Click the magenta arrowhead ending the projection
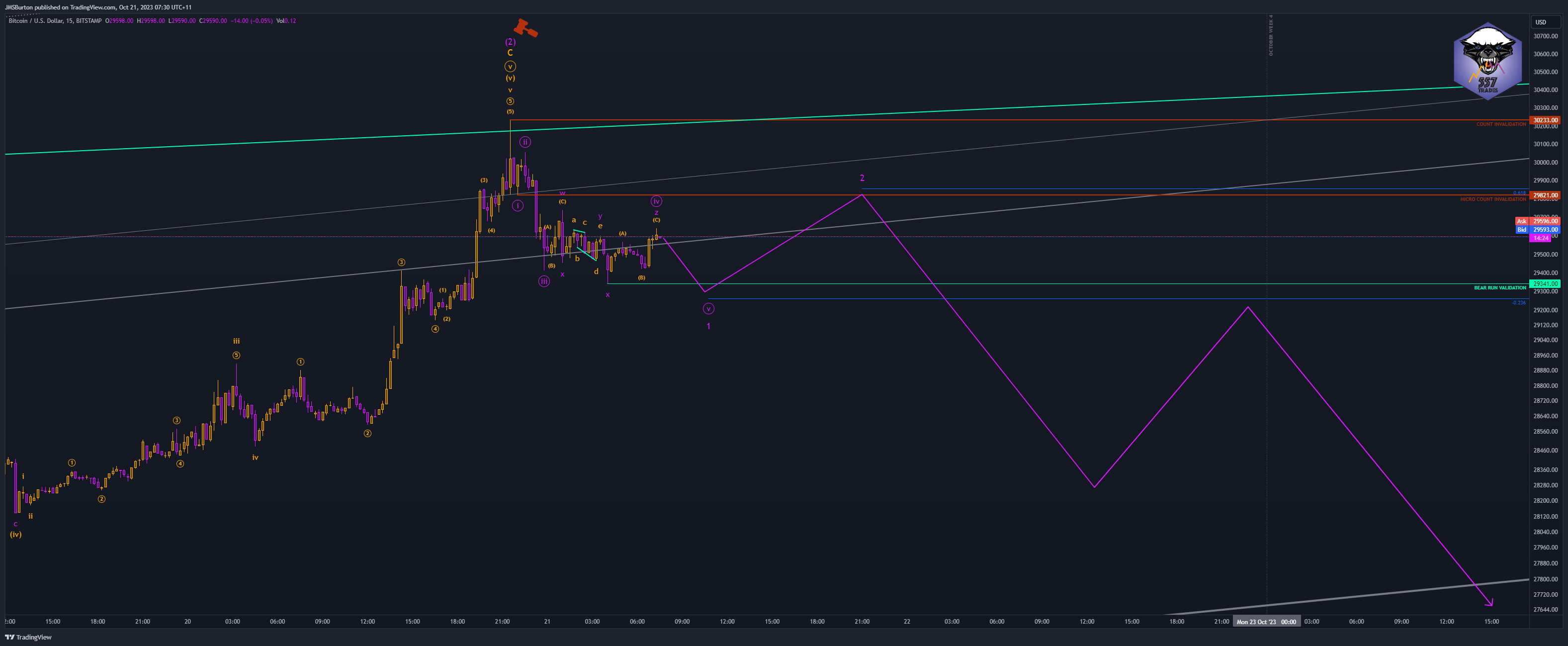This screenshot has width=1568, height=646. tap(1489, 603)
